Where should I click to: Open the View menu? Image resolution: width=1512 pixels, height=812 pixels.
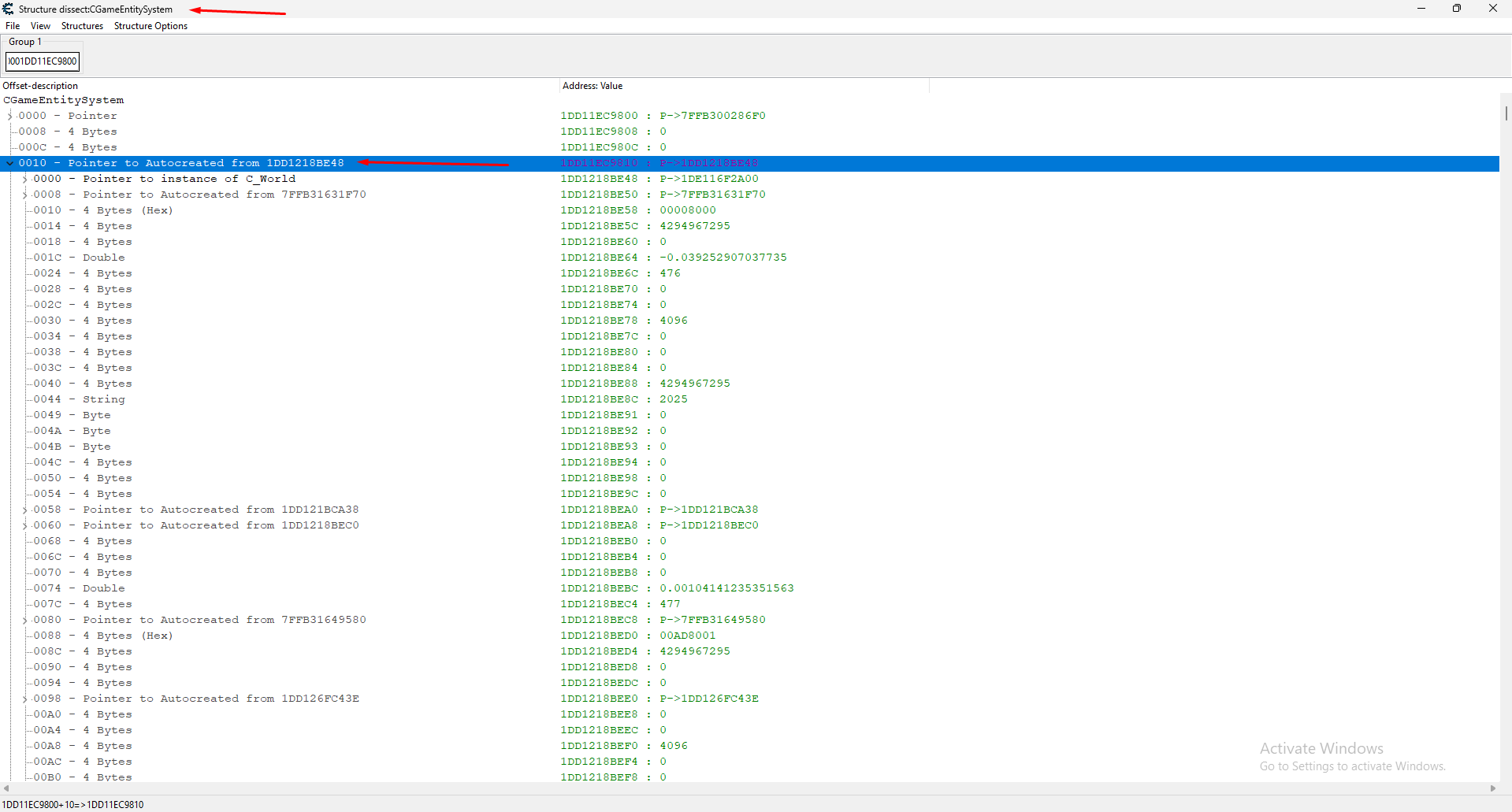pyautogui.click(x=40, y=26)
